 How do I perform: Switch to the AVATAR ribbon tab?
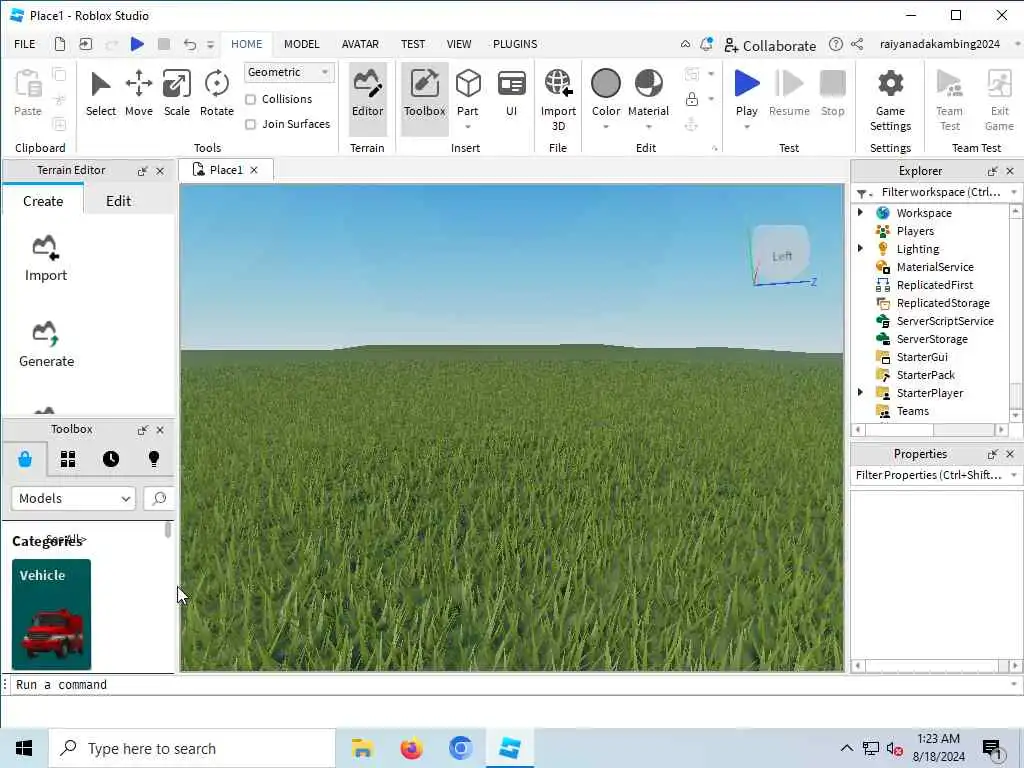click(360, 44)
